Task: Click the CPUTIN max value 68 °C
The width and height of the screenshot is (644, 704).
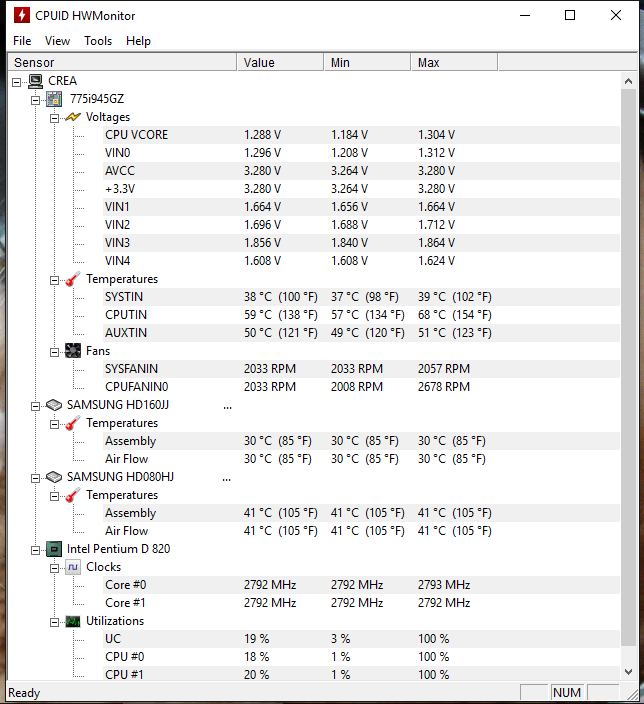Action: pos(454,315)
